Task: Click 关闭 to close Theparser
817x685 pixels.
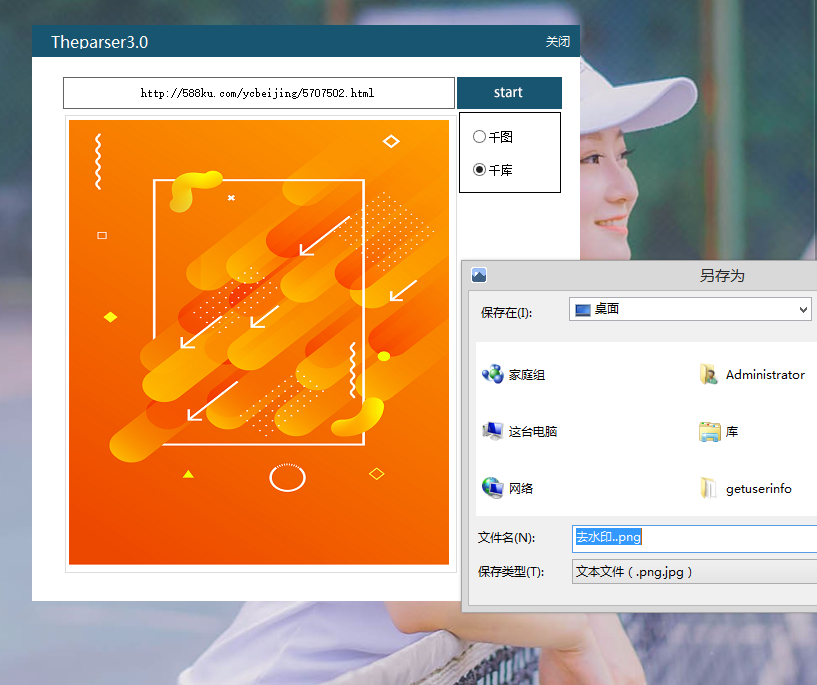Action: pyautogui.click(x=557, y=42)
